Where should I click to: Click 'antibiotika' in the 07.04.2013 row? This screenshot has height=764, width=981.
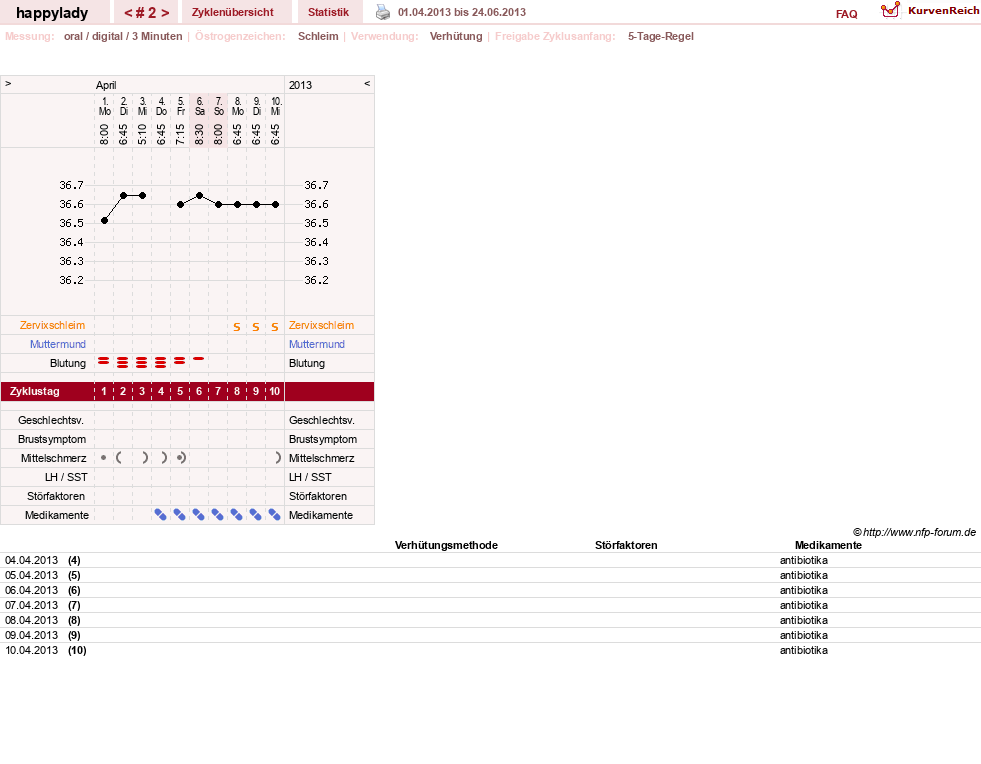804,605
